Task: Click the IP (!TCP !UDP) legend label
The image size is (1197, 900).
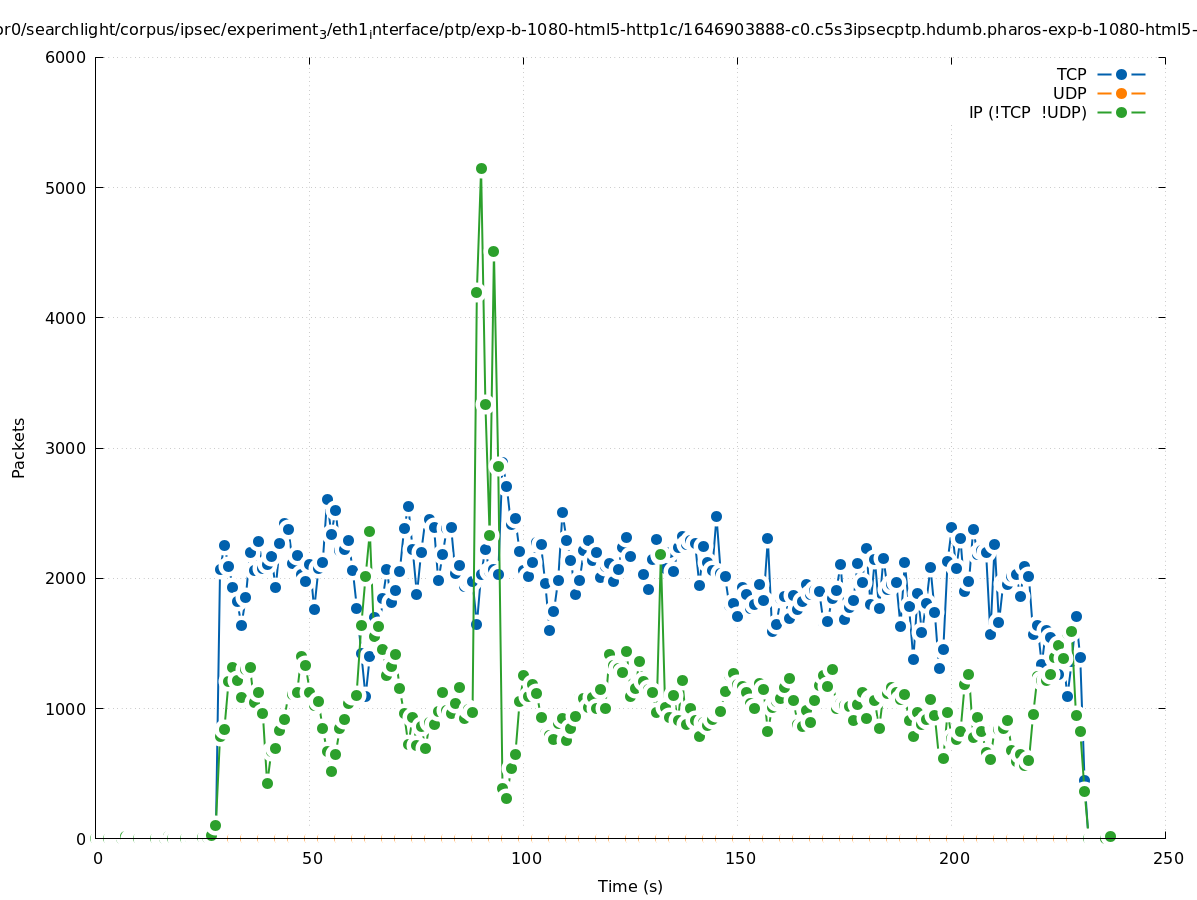Action: pos(1027,112)
